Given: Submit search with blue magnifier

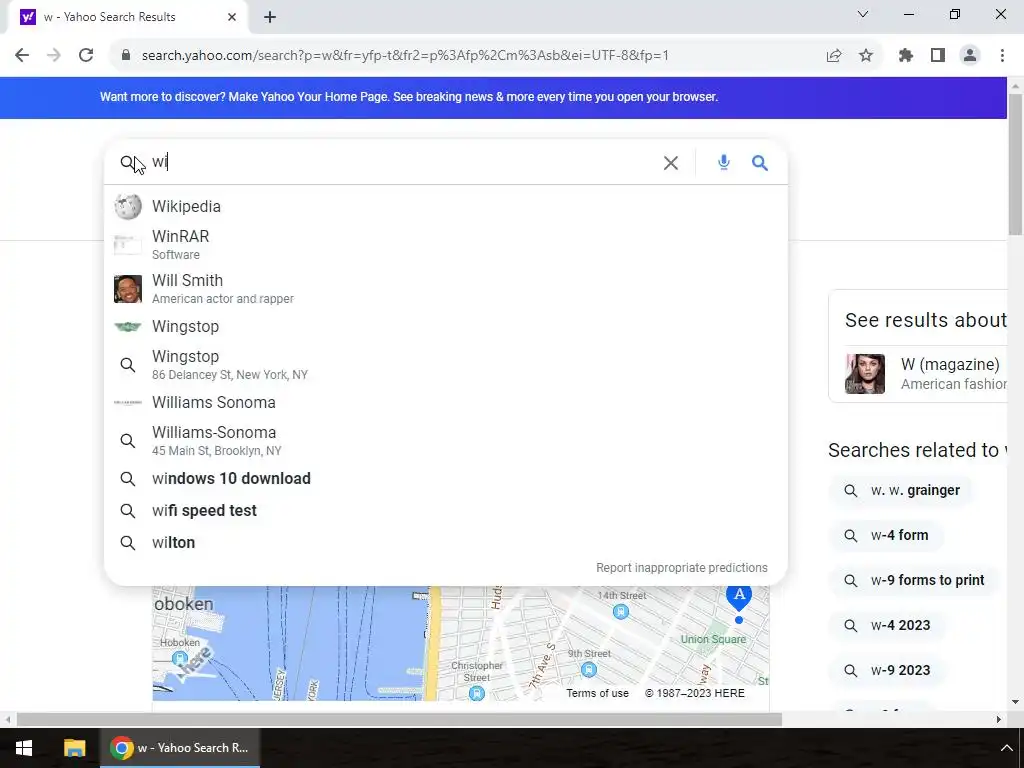Looking at the screenshot, I should [760, 163].
